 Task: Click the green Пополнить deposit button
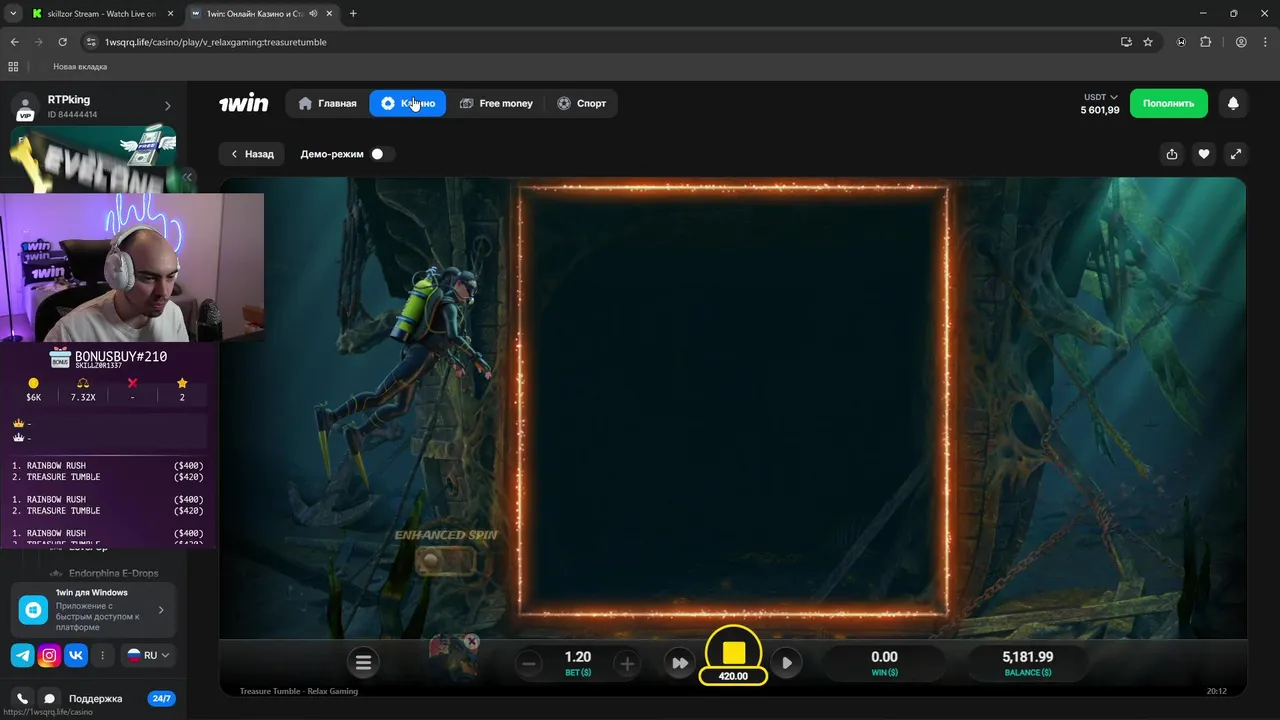click(x=1168, y=103)
